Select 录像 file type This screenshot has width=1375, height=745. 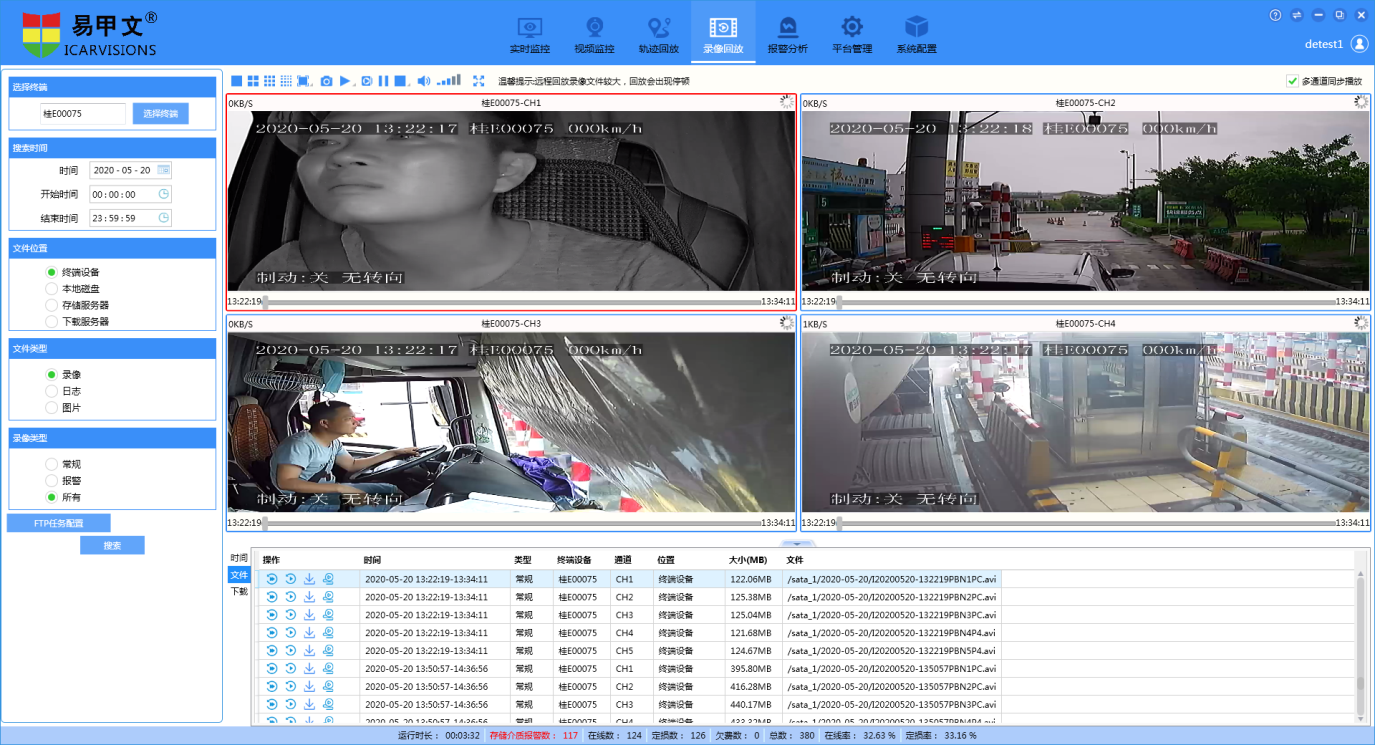tap(52, 374)
